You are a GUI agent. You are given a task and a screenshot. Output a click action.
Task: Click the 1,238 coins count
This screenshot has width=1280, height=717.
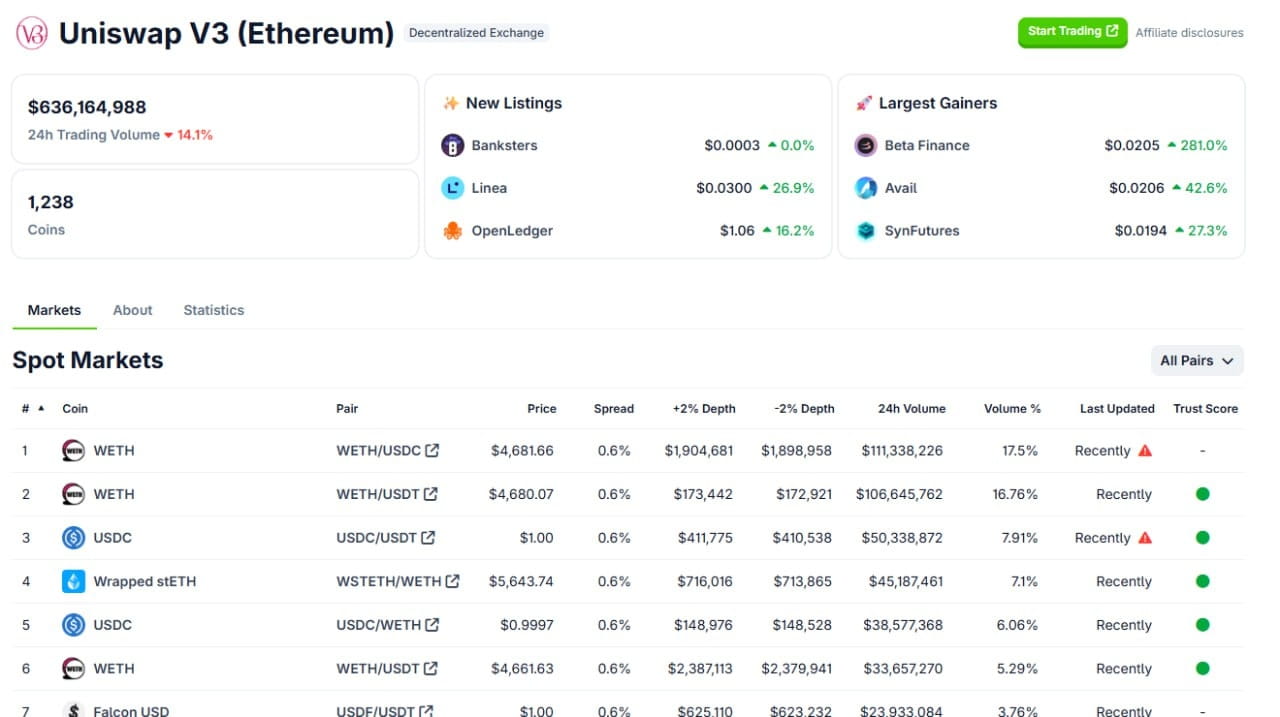click(x=51, y=202)
